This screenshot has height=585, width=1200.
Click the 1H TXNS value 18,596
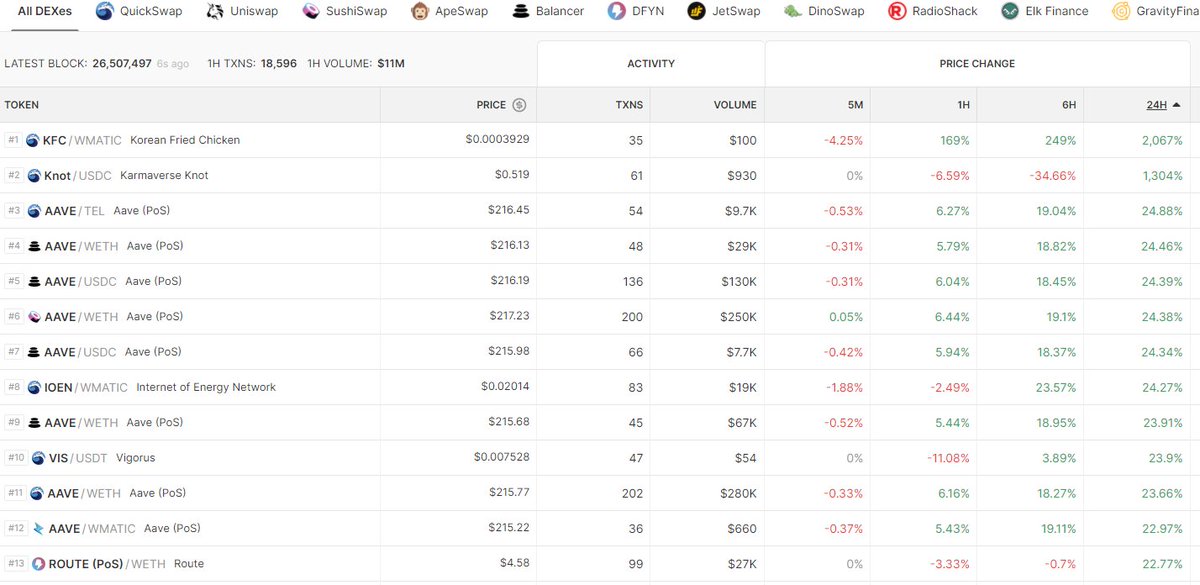[279, 64]
